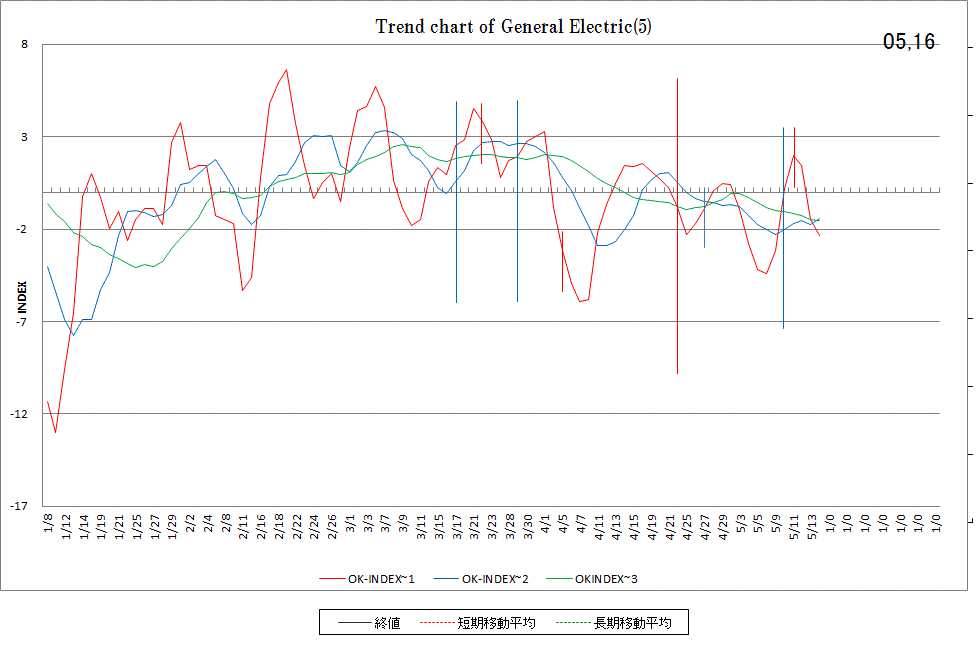
Task: Click the x-axis date label "3/3"
Action: coord(368,523)
